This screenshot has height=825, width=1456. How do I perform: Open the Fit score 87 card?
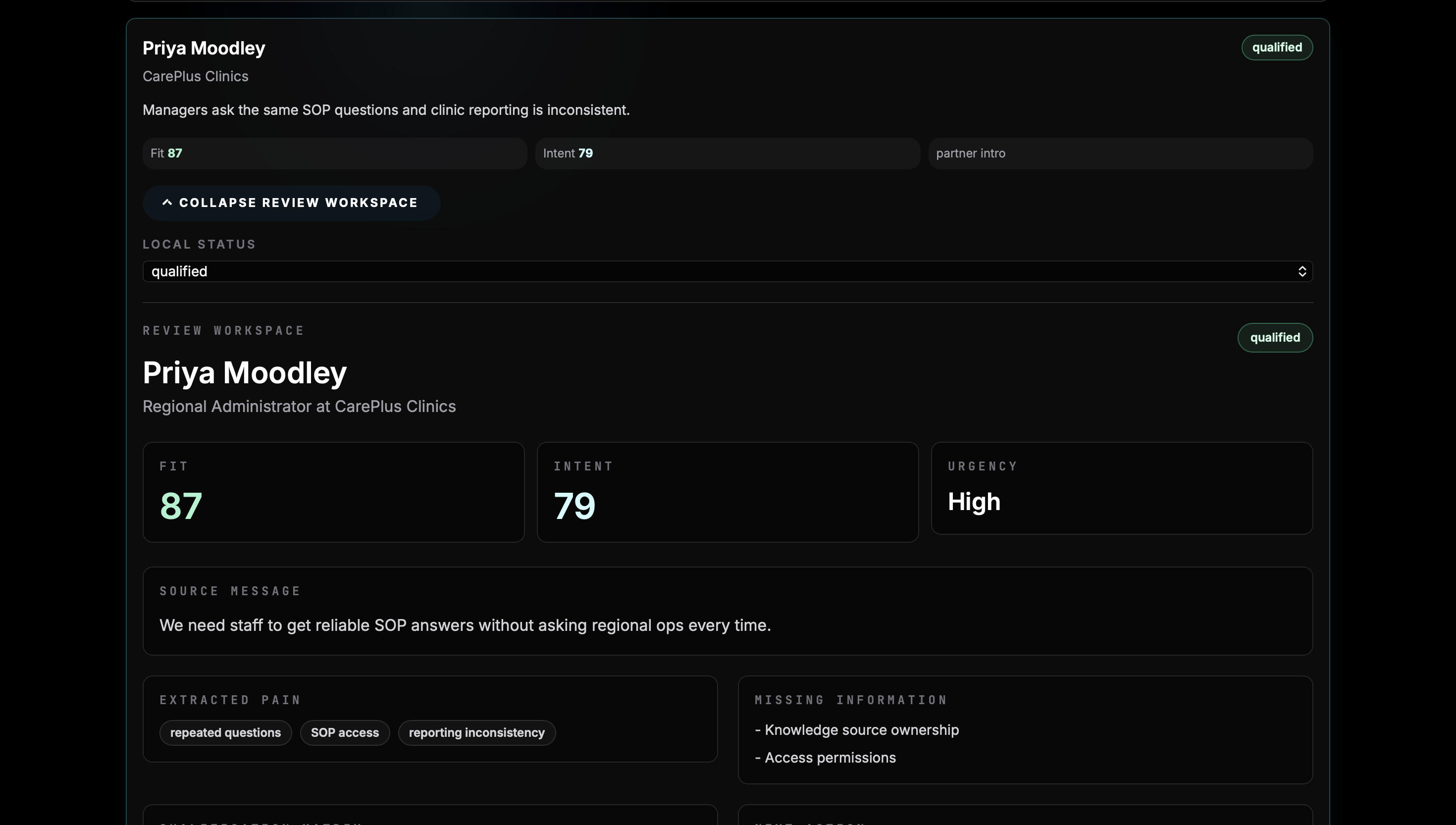(334, 492)
